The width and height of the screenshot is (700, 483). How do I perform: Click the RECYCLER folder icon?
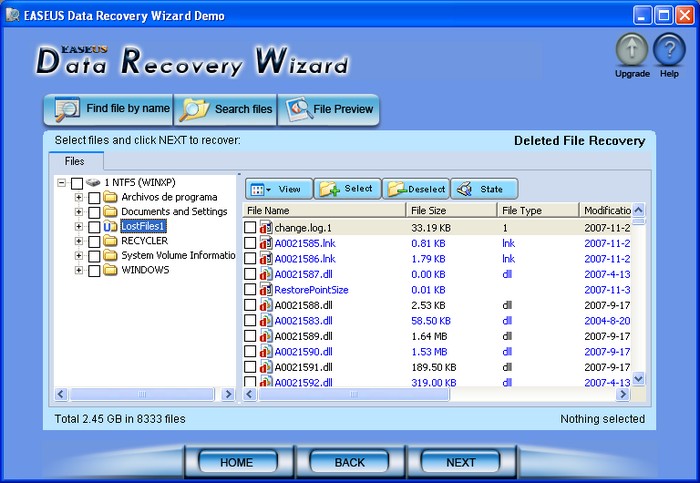click(110, 241)
